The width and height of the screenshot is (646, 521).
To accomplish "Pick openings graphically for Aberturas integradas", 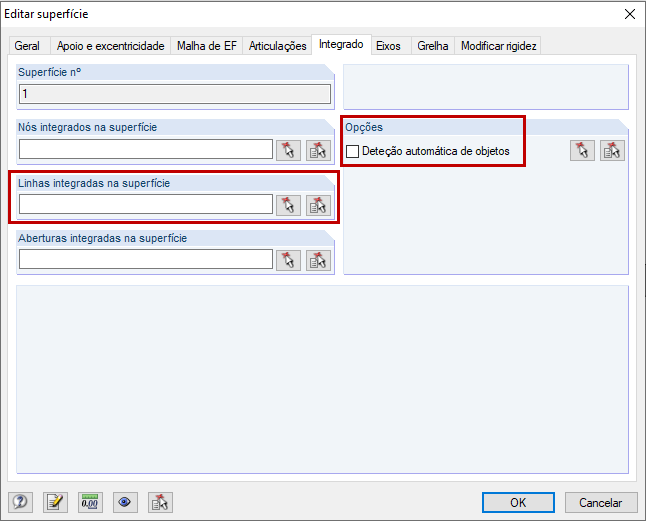I will pos(288,260).
